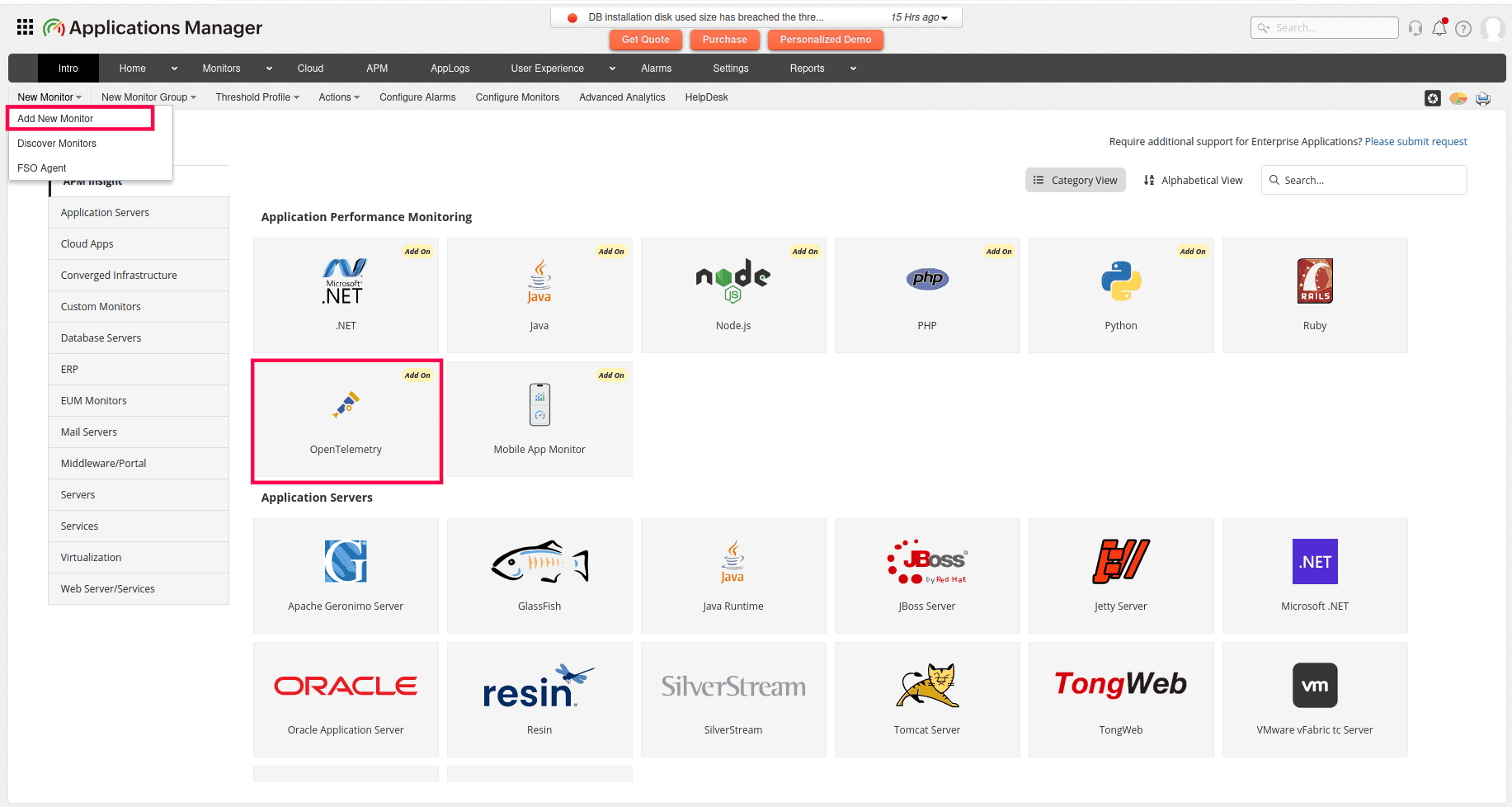This screenshot has height=807, width=1512.
Task: Click the Purchase button
Action: (725, 40)
